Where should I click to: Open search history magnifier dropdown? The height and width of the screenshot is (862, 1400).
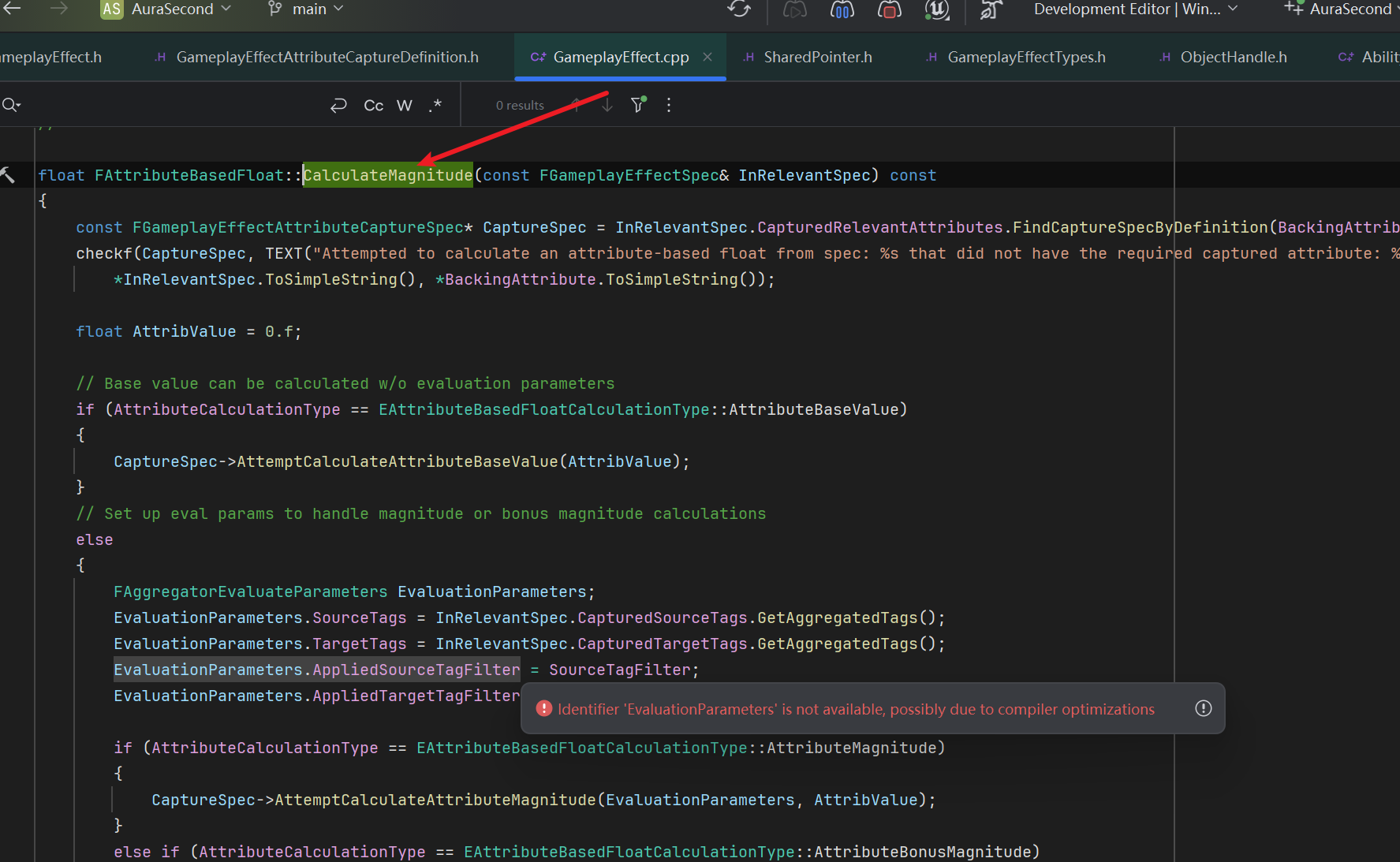[x=11, y=105]
